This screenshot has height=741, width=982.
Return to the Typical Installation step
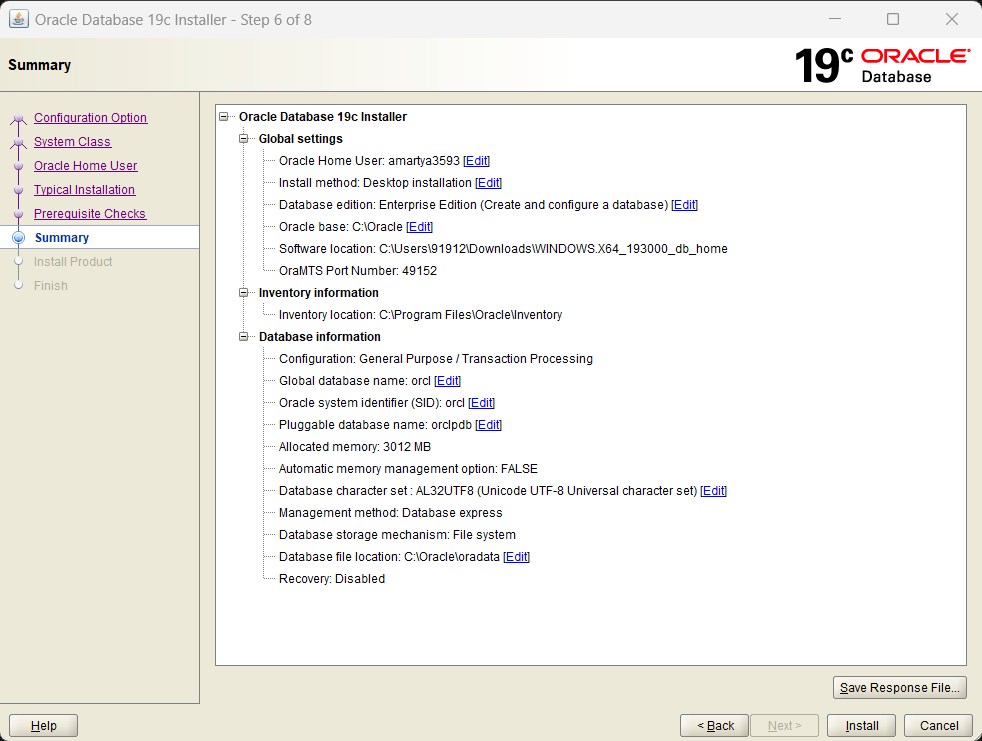(84, 189)
